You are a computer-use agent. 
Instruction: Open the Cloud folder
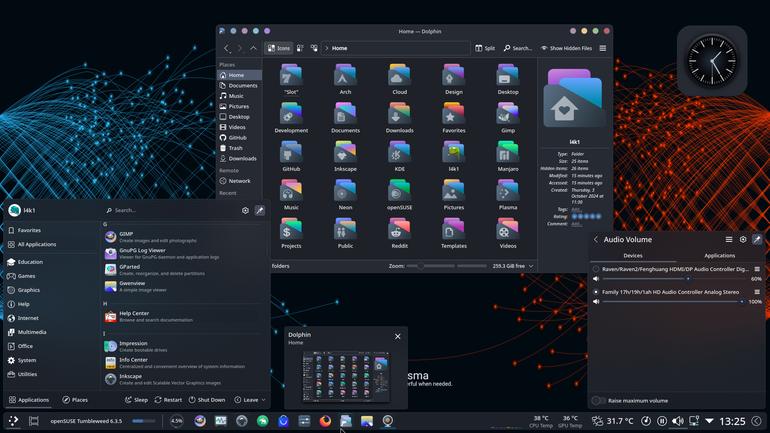(399, 79)
